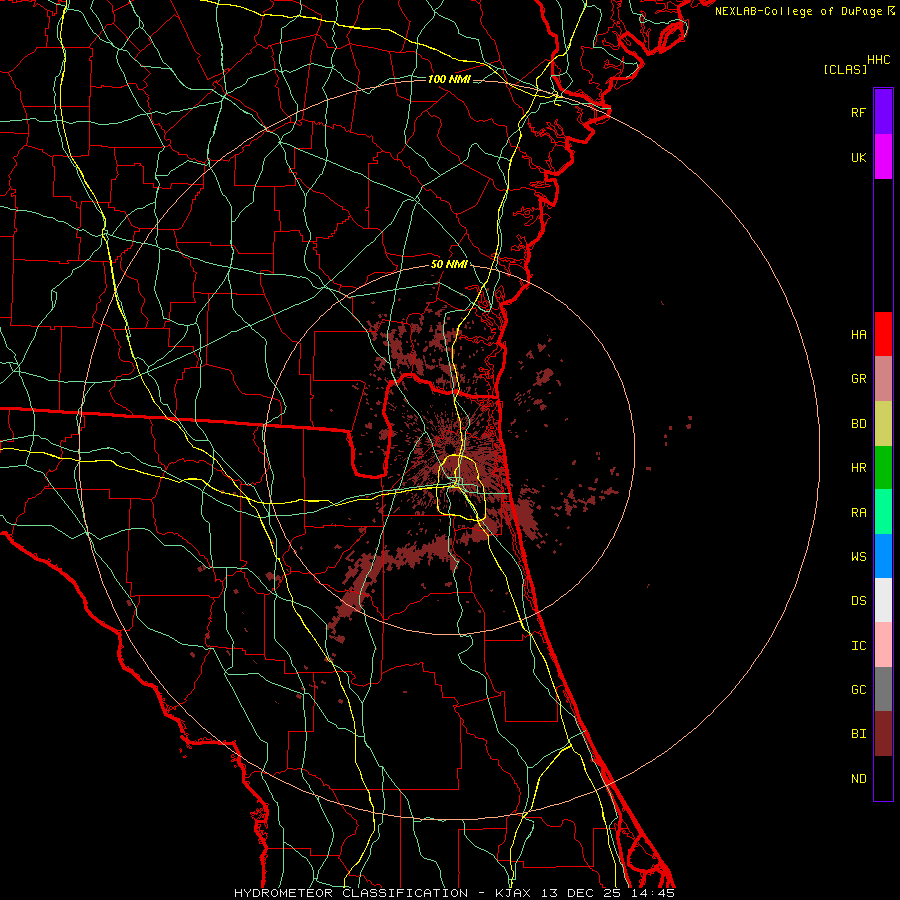Image resolution: width=900 pixels, height=900 pixels.
Task: Click the IC pink legend swatch
Action: pyautogui.click(x=883, y=645)
